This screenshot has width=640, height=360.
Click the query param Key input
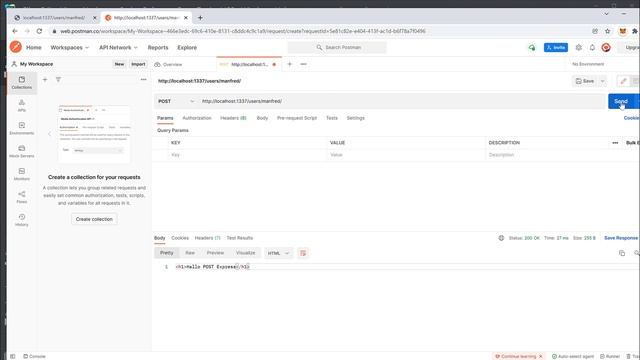(247, 155)
